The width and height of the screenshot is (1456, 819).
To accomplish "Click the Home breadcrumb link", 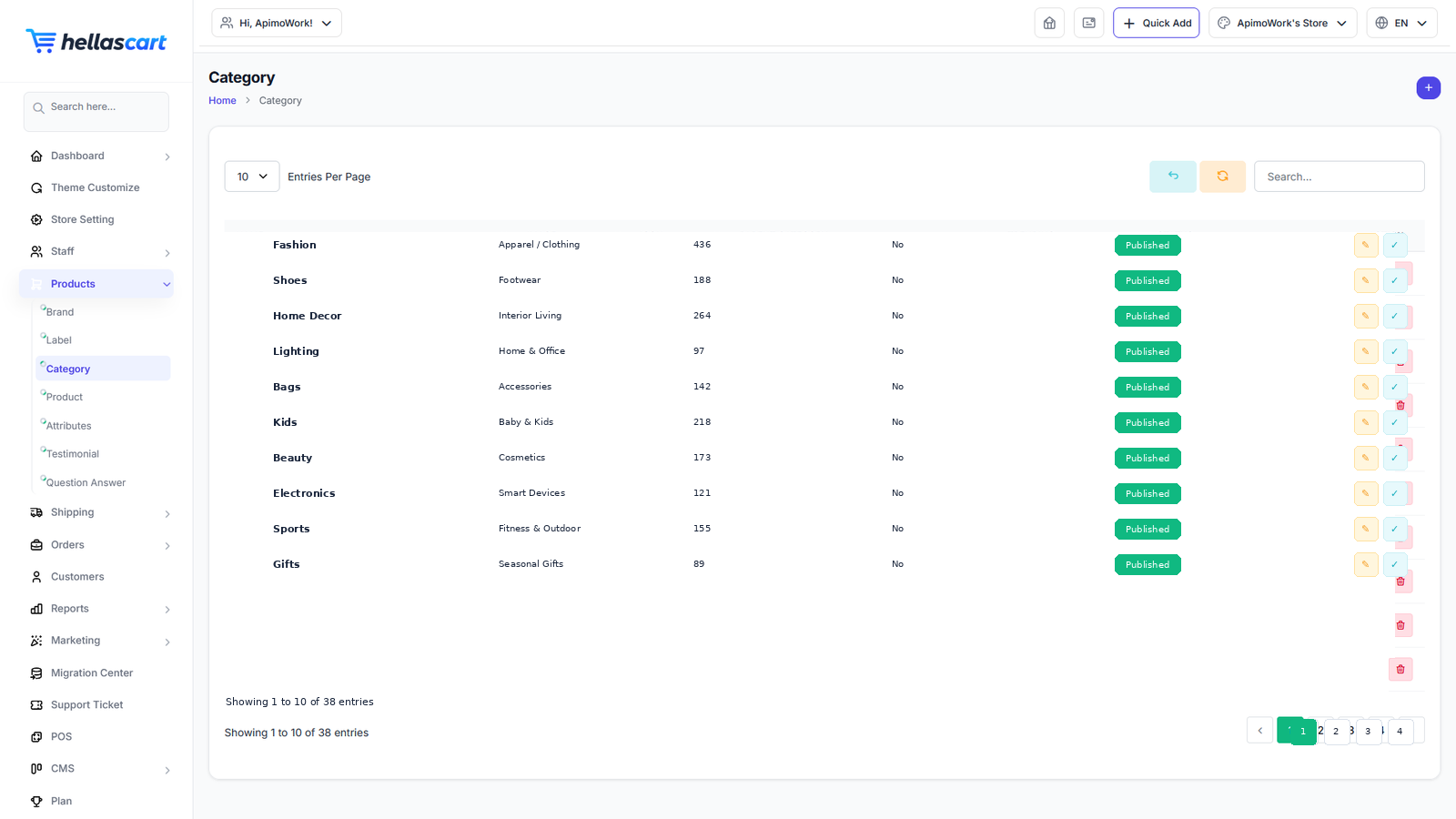I will click(x=222, y=101).
